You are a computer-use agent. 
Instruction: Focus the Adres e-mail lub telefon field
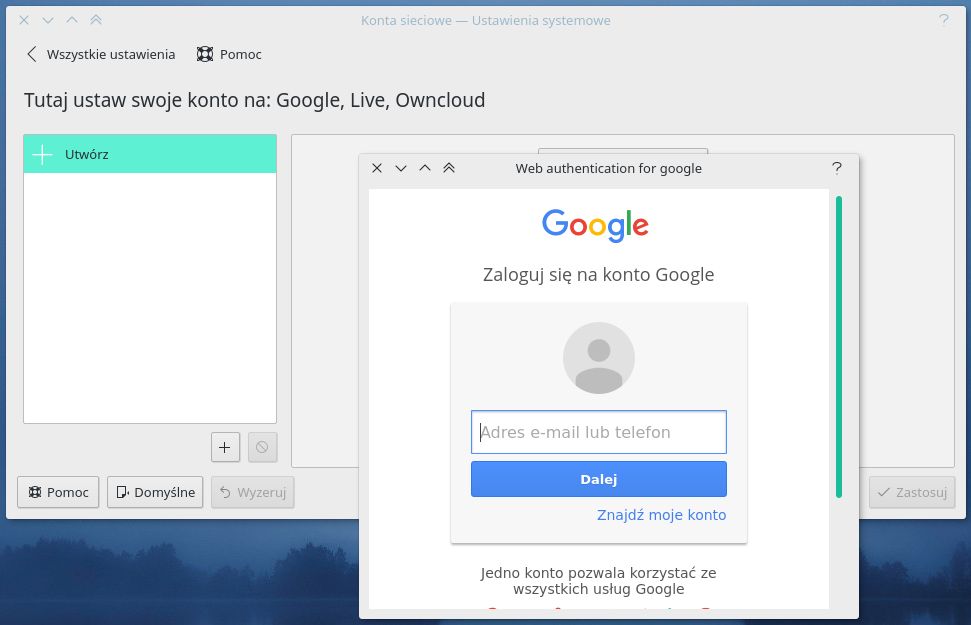pyautogui.click(x=599, y=432)
